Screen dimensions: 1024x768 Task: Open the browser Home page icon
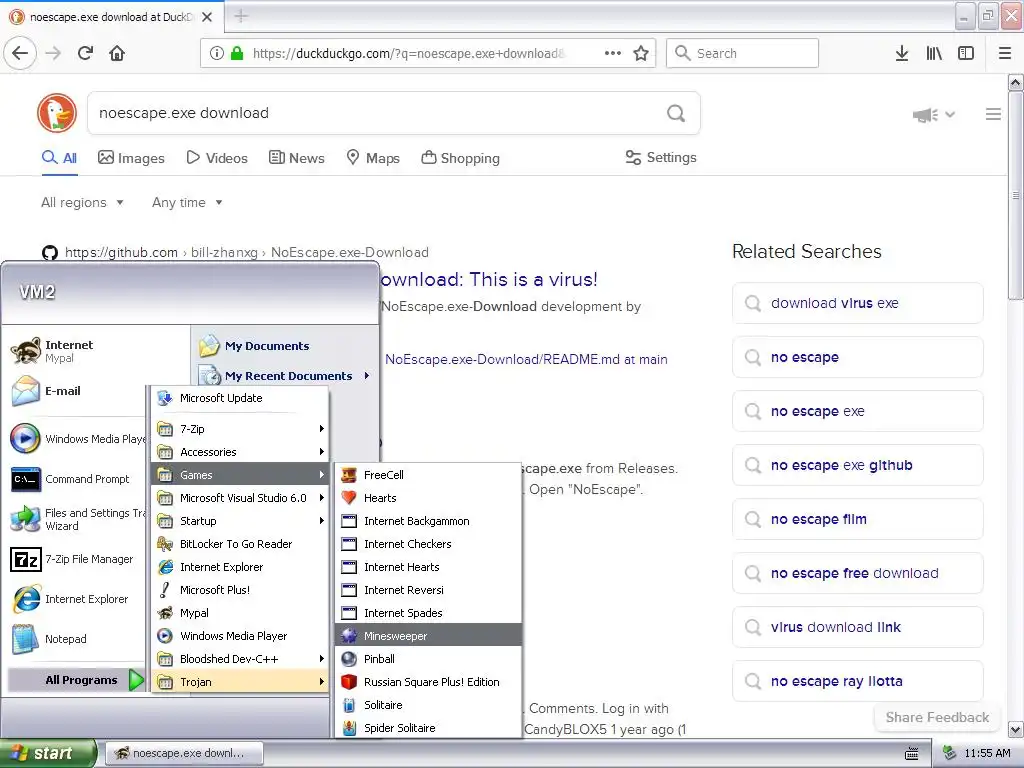[117, 53]
